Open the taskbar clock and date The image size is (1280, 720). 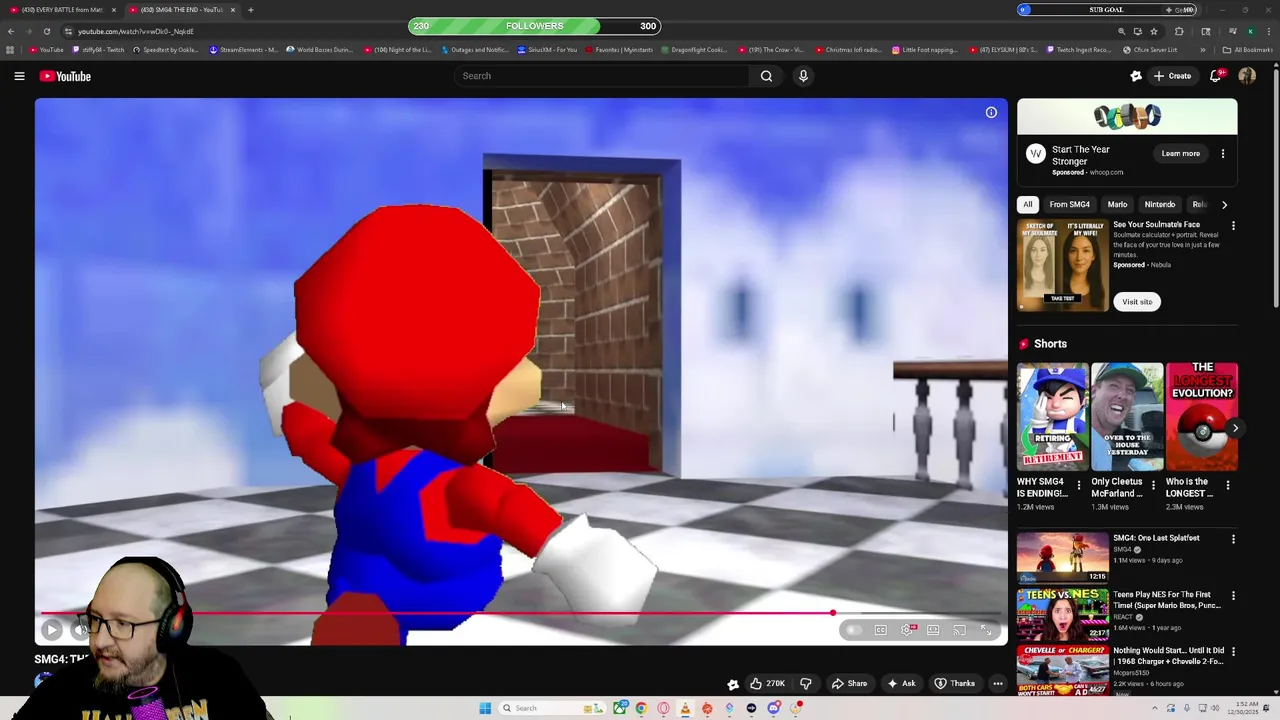pyautogui.click(x=1245, y=708)
